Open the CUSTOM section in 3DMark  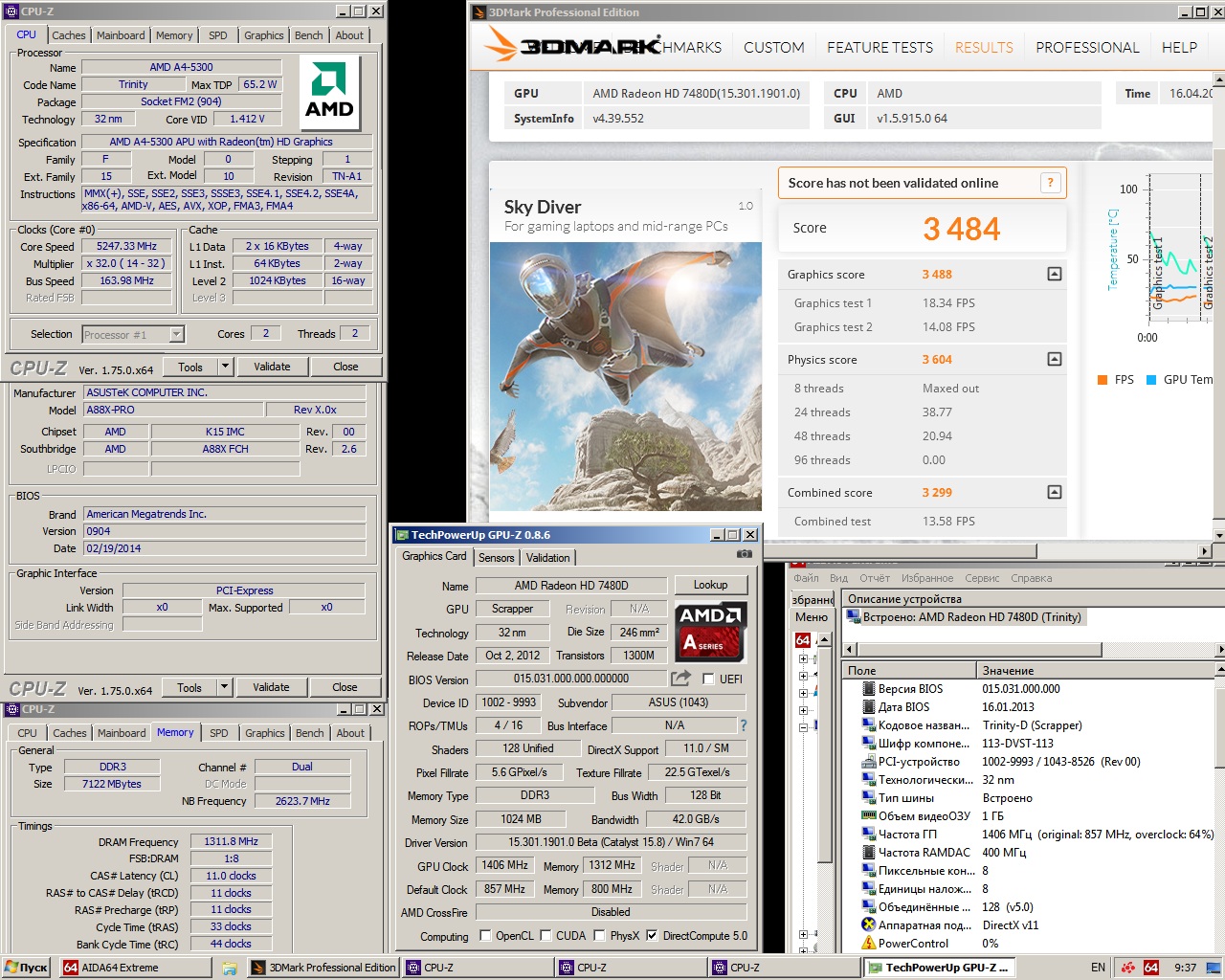coord(773,47)
